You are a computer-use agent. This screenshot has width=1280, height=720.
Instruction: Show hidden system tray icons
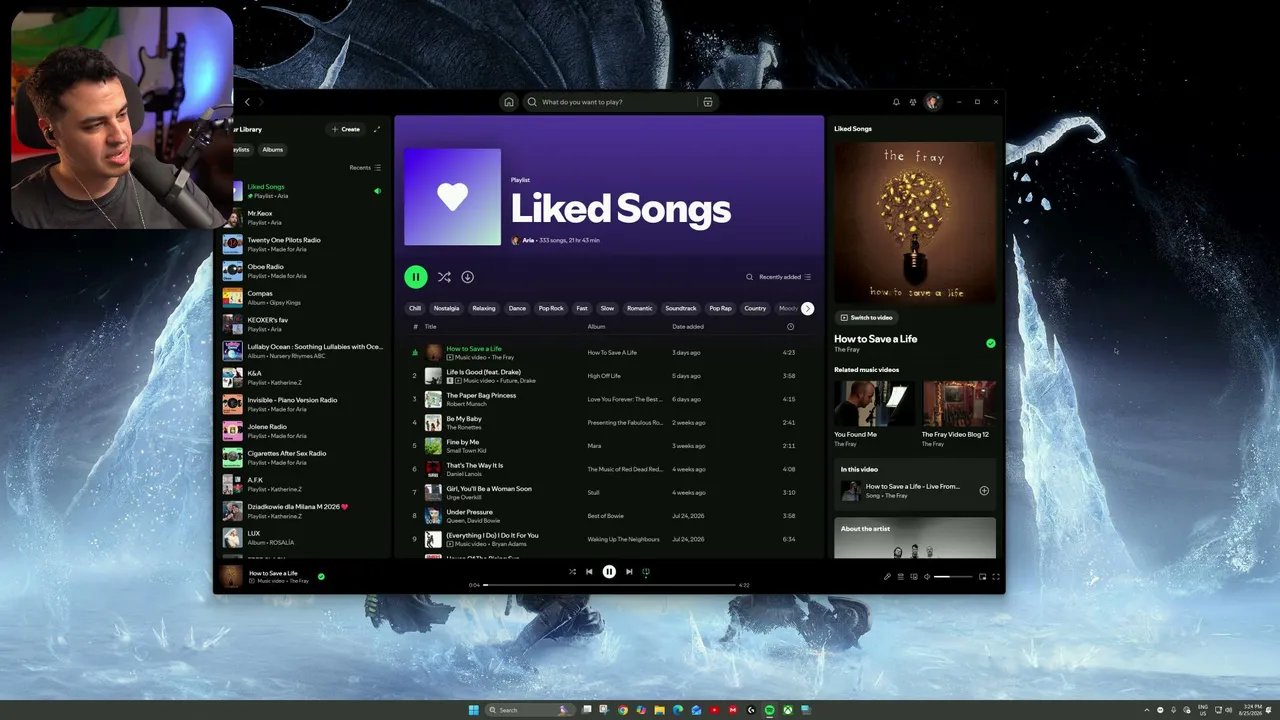(1147, 710)
